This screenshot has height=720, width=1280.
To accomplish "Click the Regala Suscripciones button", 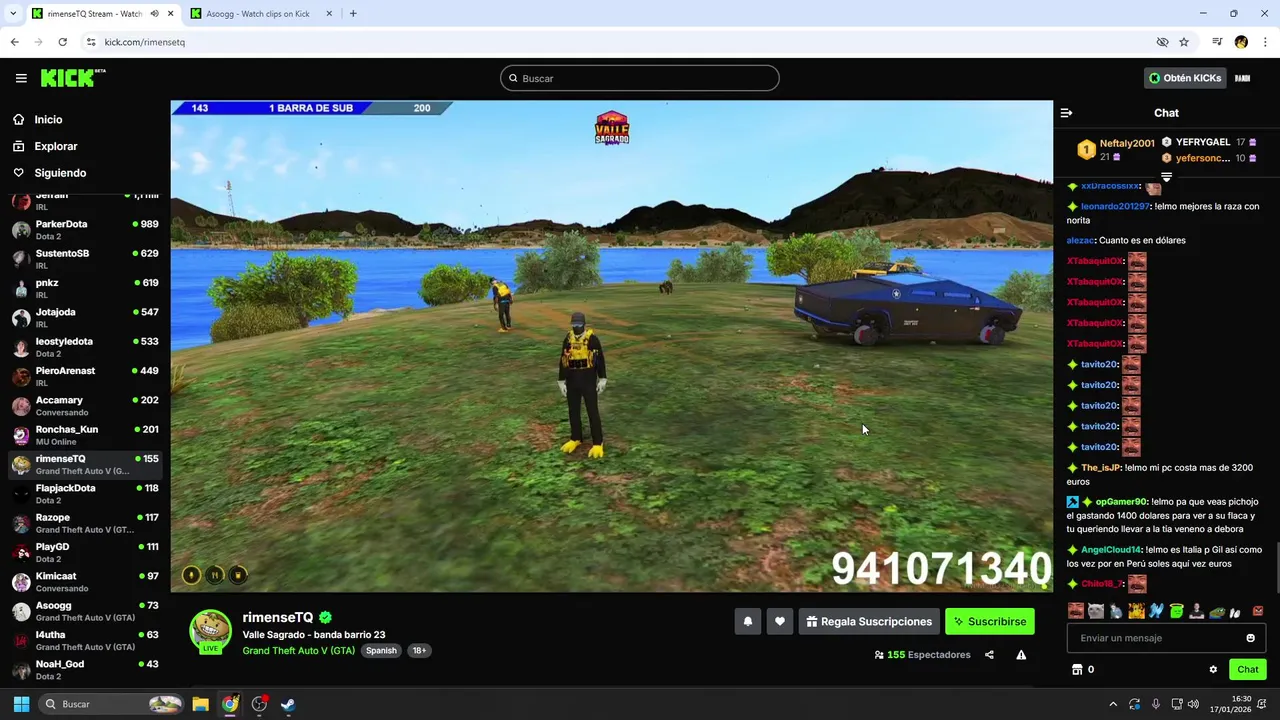I will point(869,622).
